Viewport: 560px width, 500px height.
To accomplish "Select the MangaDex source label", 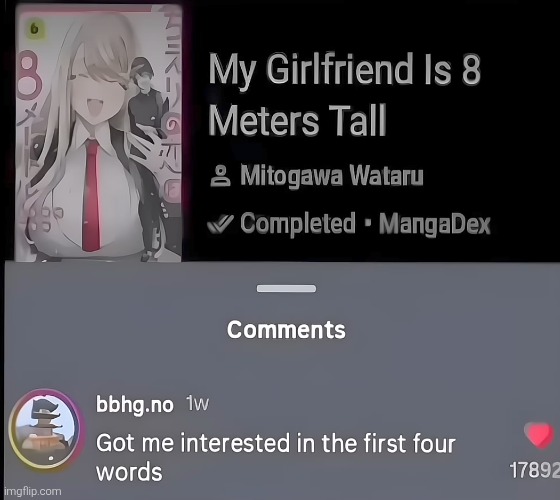I will point(435,224).
